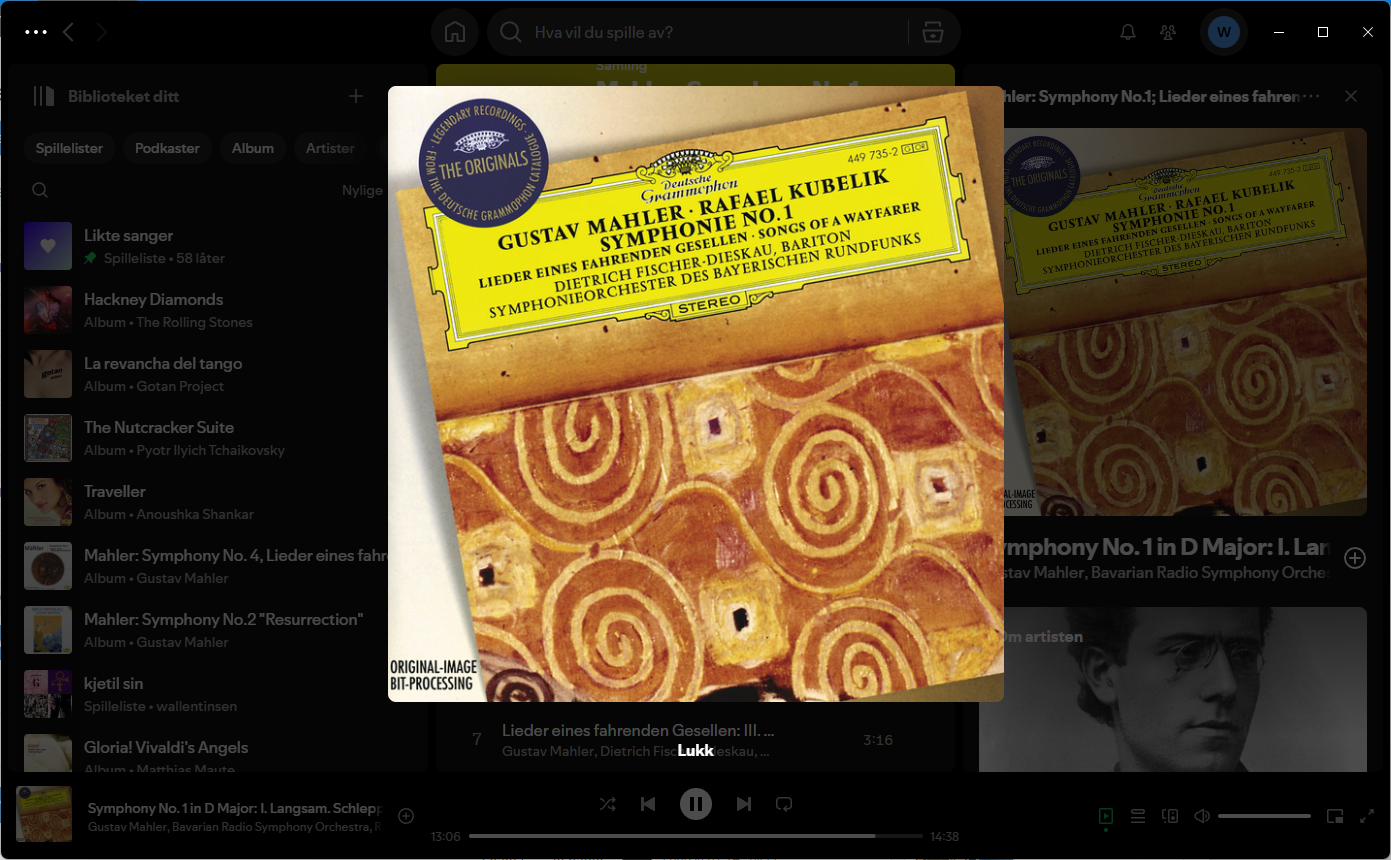
Task: Switch to fullscreen view
Action: click(x=1367, y=816)
